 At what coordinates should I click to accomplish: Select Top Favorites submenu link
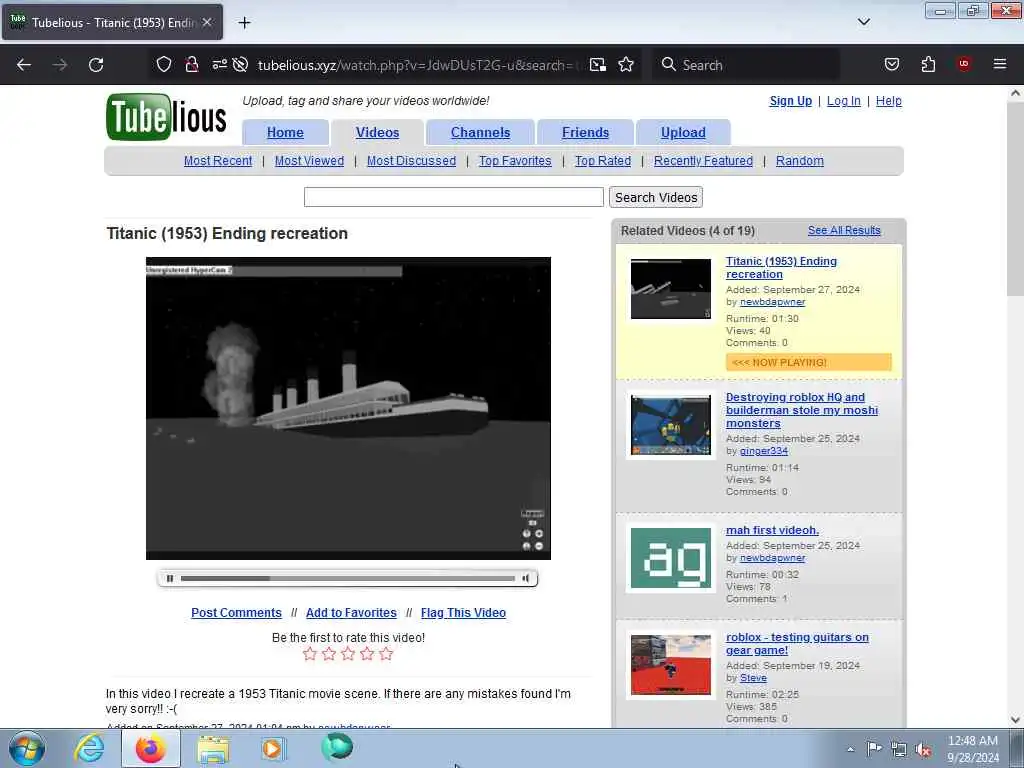(x=515, y=161)
